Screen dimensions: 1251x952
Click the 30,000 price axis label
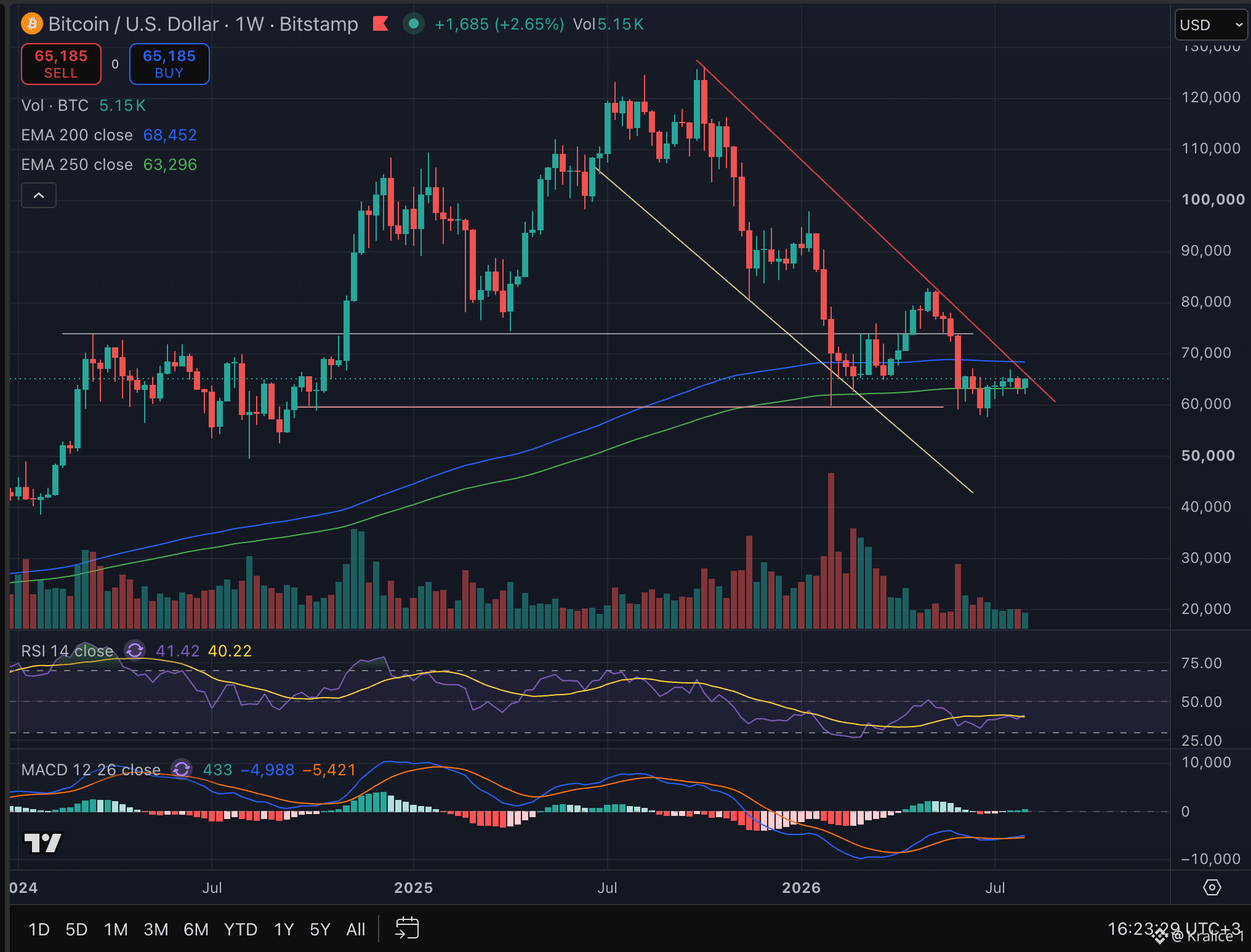tap(1206, 557)
